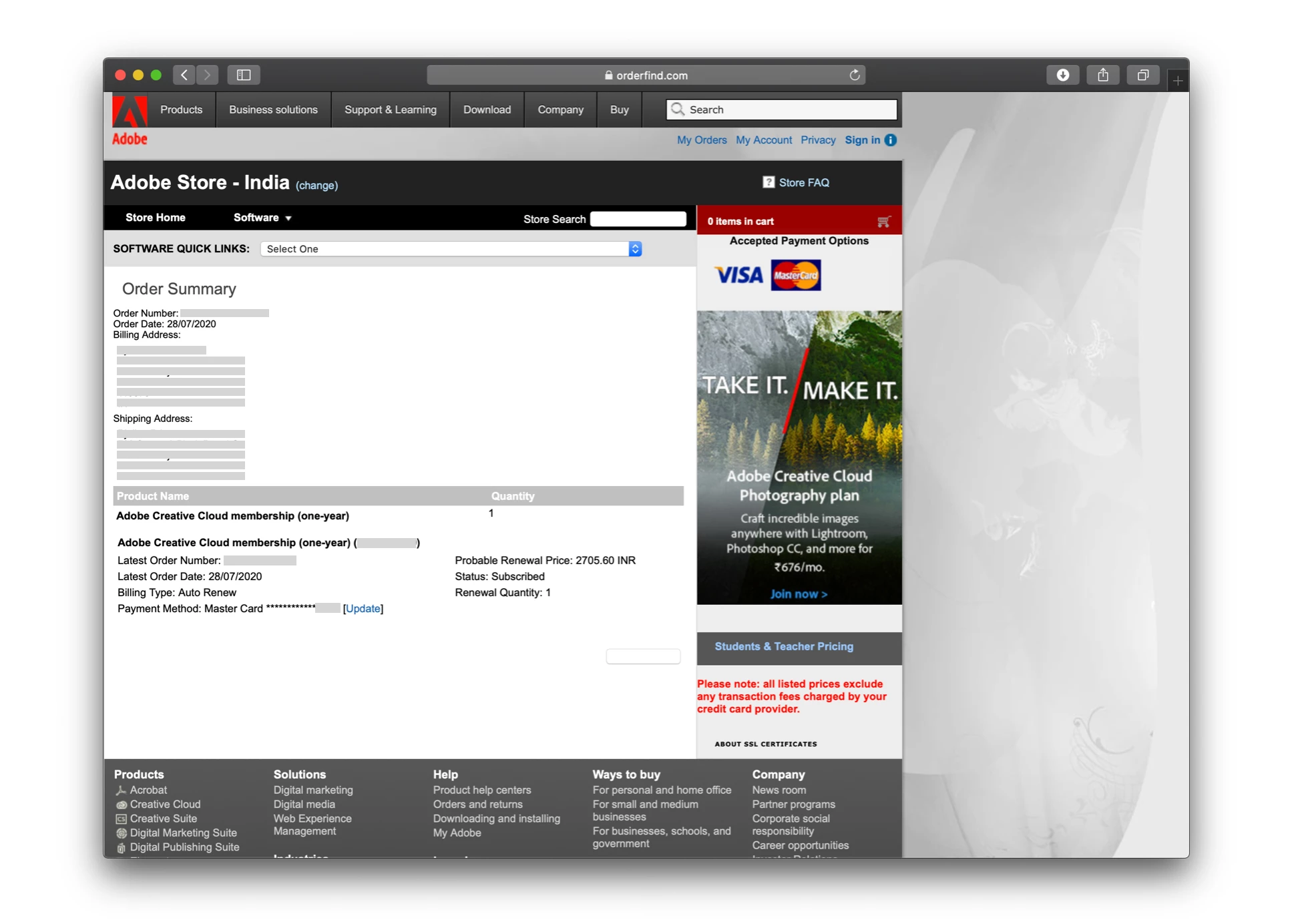
Task: Click the Store Search input field
Action: tap(638, 219)
